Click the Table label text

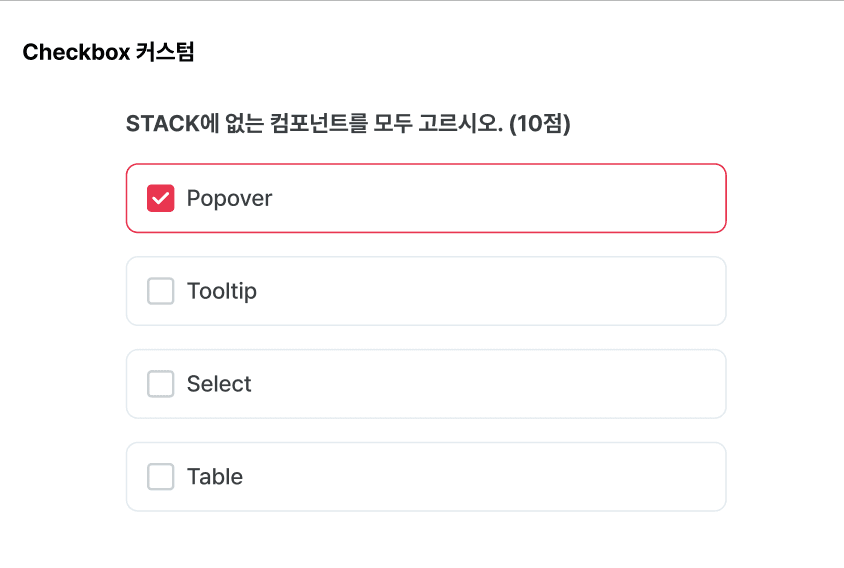pos(215,476)
